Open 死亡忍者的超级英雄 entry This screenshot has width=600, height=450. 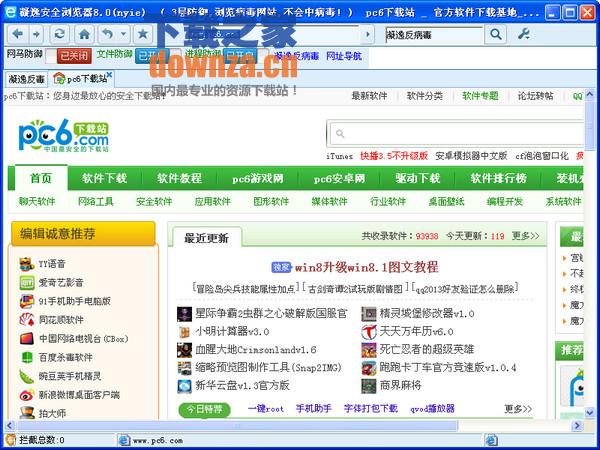pyautogui.click(x=427, y=349)
